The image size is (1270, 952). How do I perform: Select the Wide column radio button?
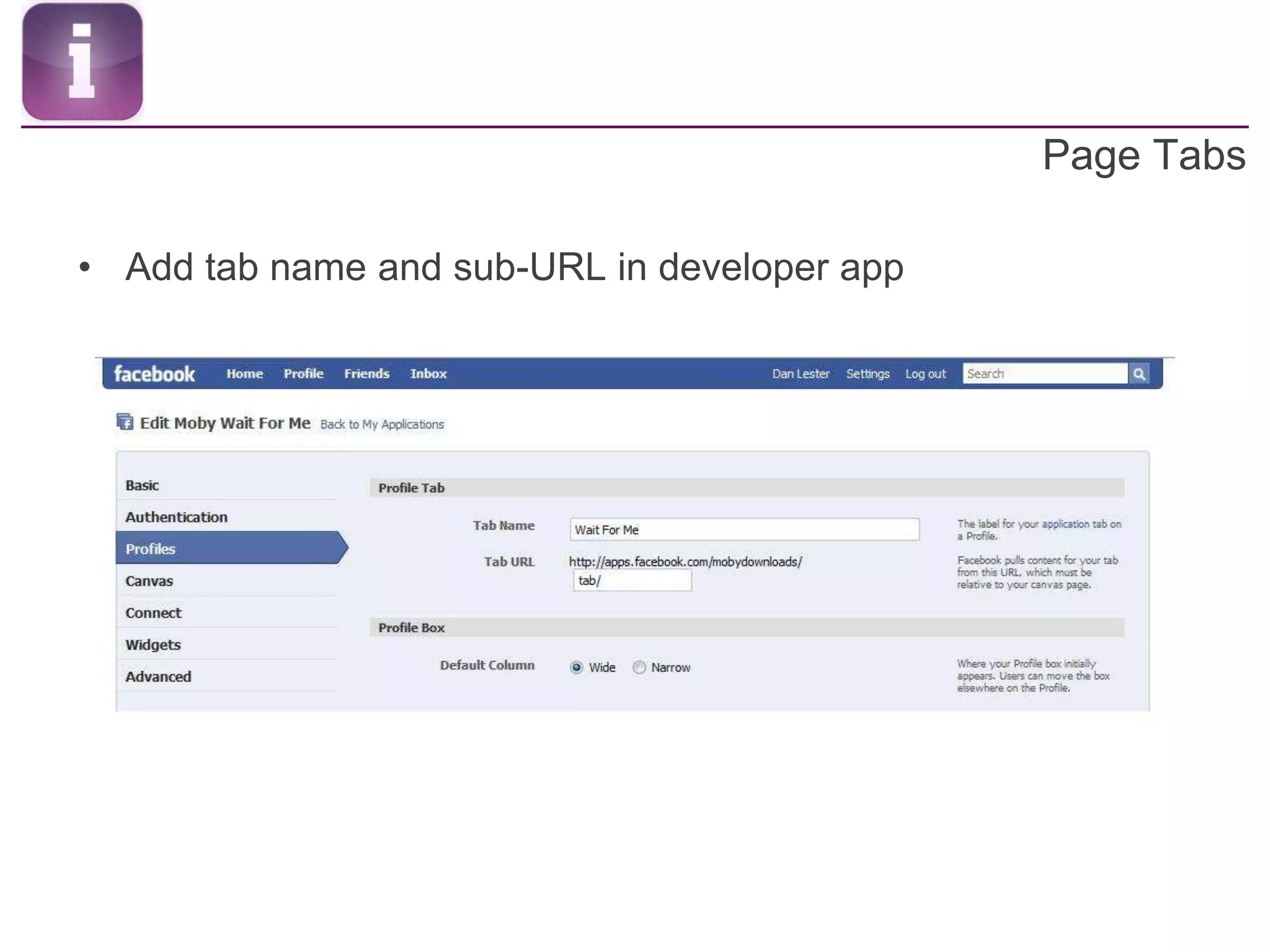[x=577, y=668]
